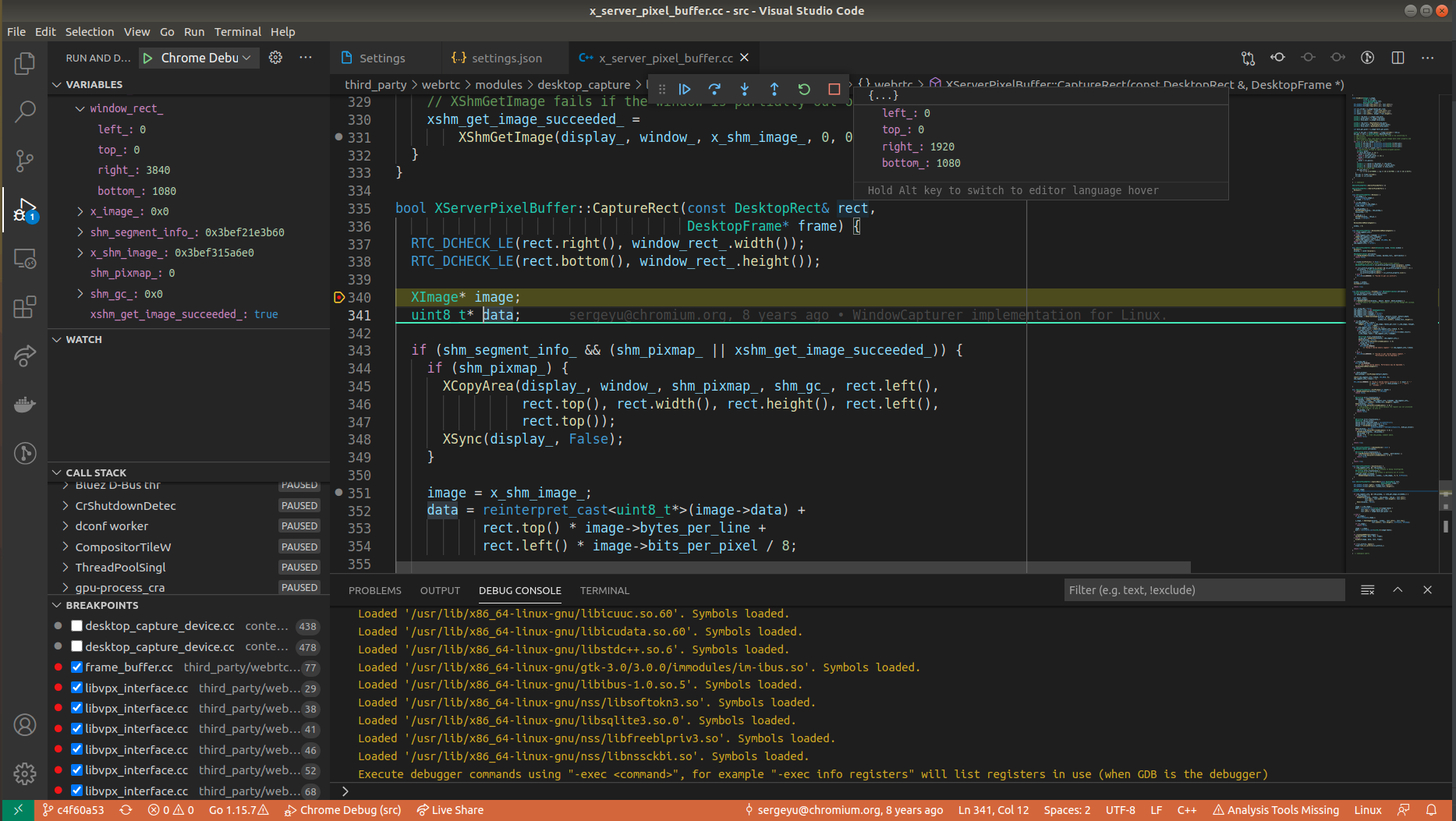This screenshot has width=1456, height=821.
Task: Restart the debug session
Action: click(x=804, y=89)
